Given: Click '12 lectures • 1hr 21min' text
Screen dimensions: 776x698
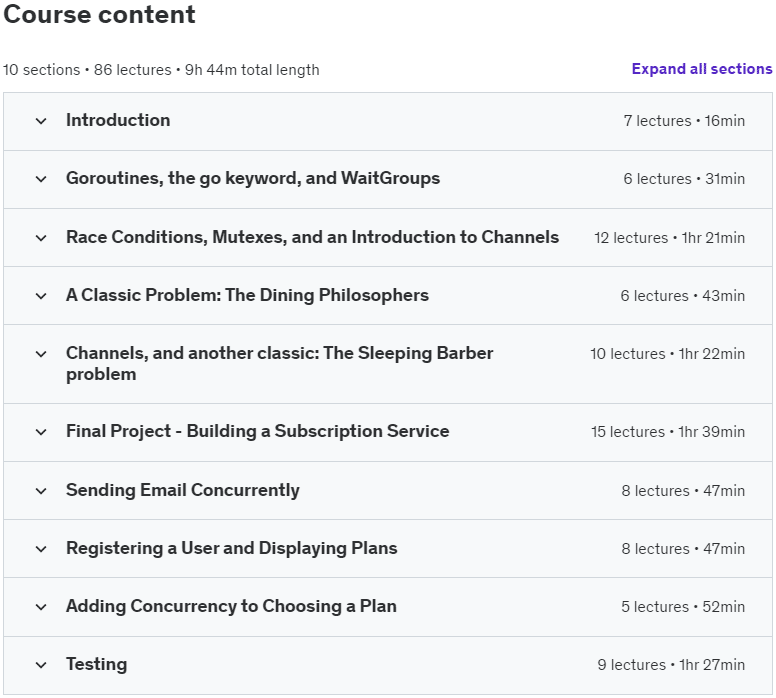Looking at the screenshot, I should (669, 238).
